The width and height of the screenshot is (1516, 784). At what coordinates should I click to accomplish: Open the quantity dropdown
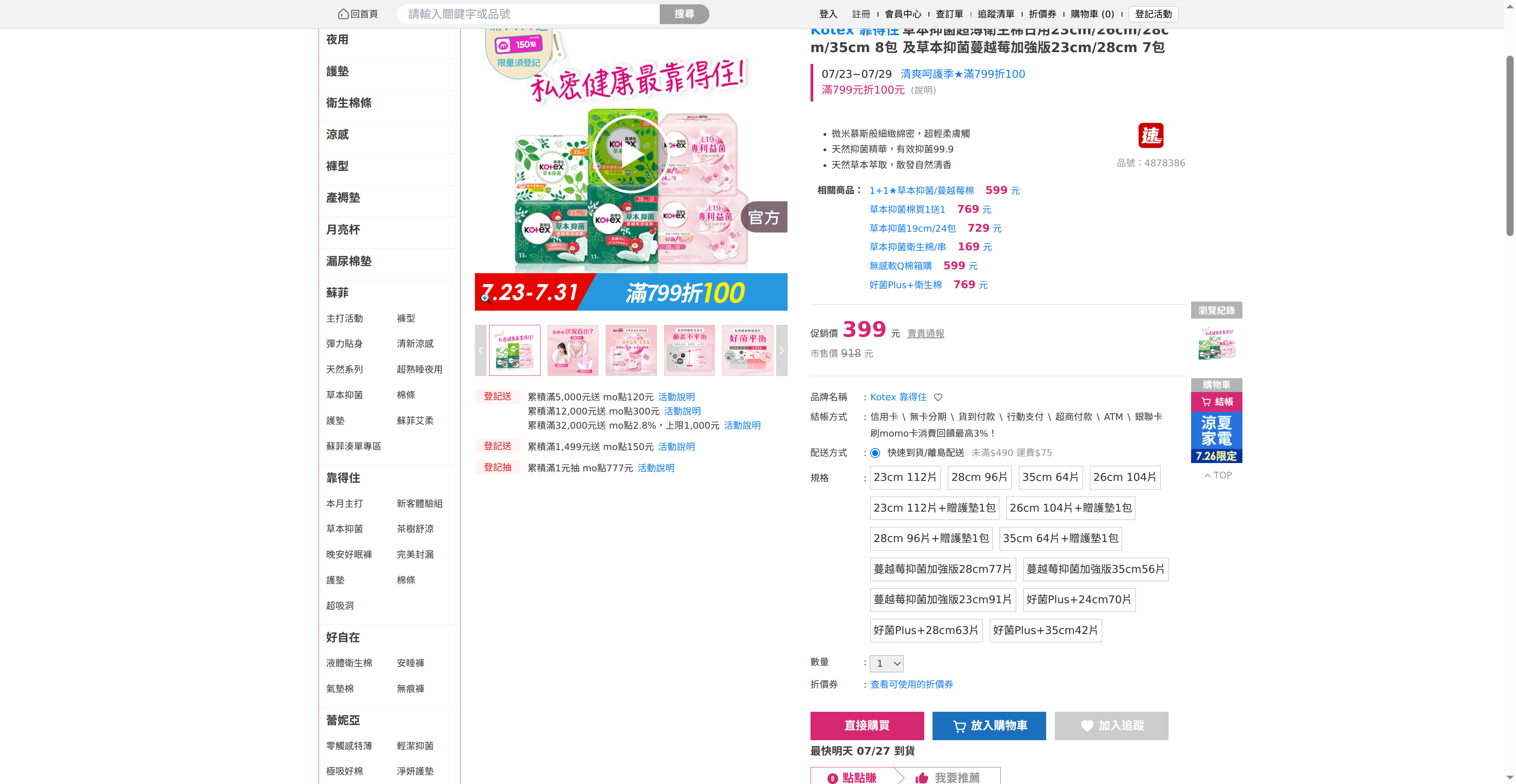coord(887,664)
